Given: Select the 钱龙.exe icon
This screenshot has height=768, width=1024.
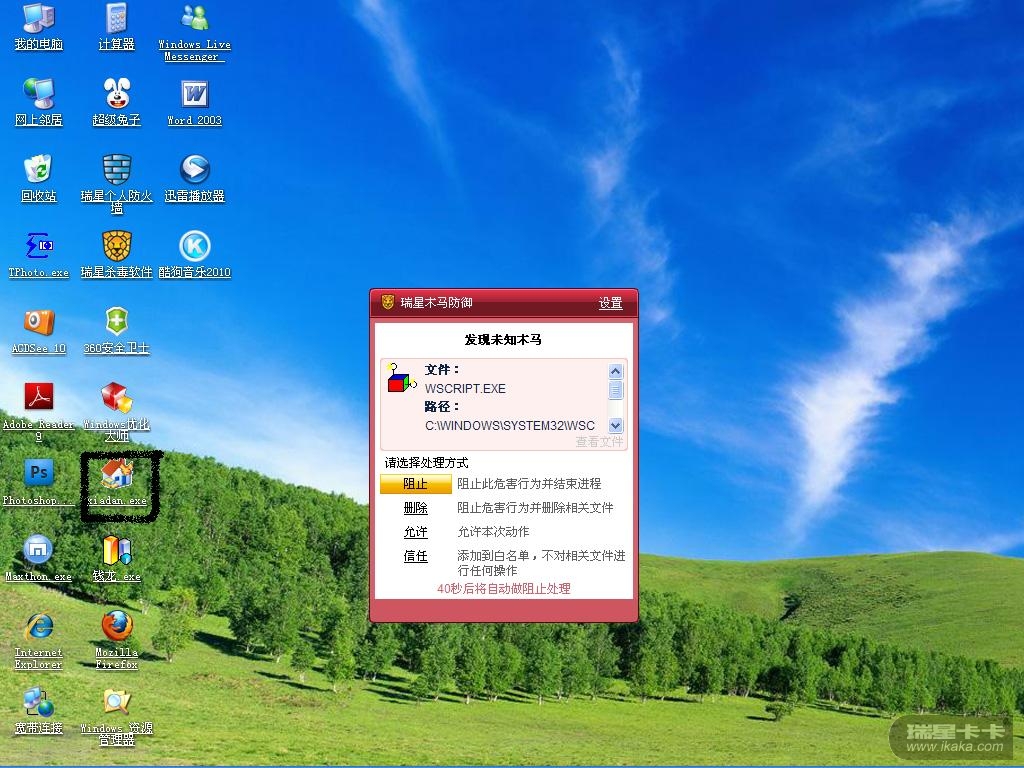Looking at the screenshot, I should coord(116,558).
